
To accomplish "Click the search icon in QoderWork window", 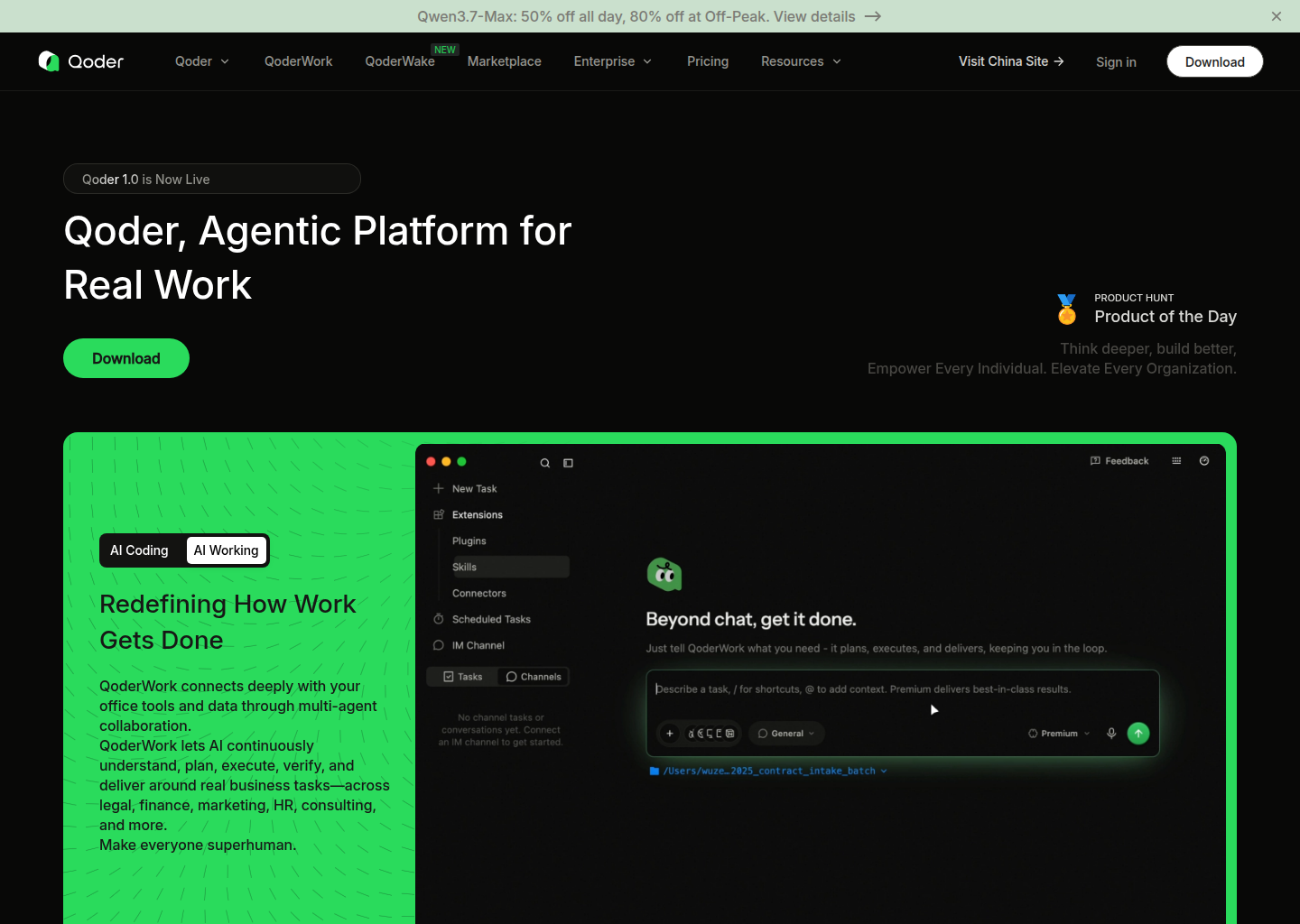I will pos(545,463).
